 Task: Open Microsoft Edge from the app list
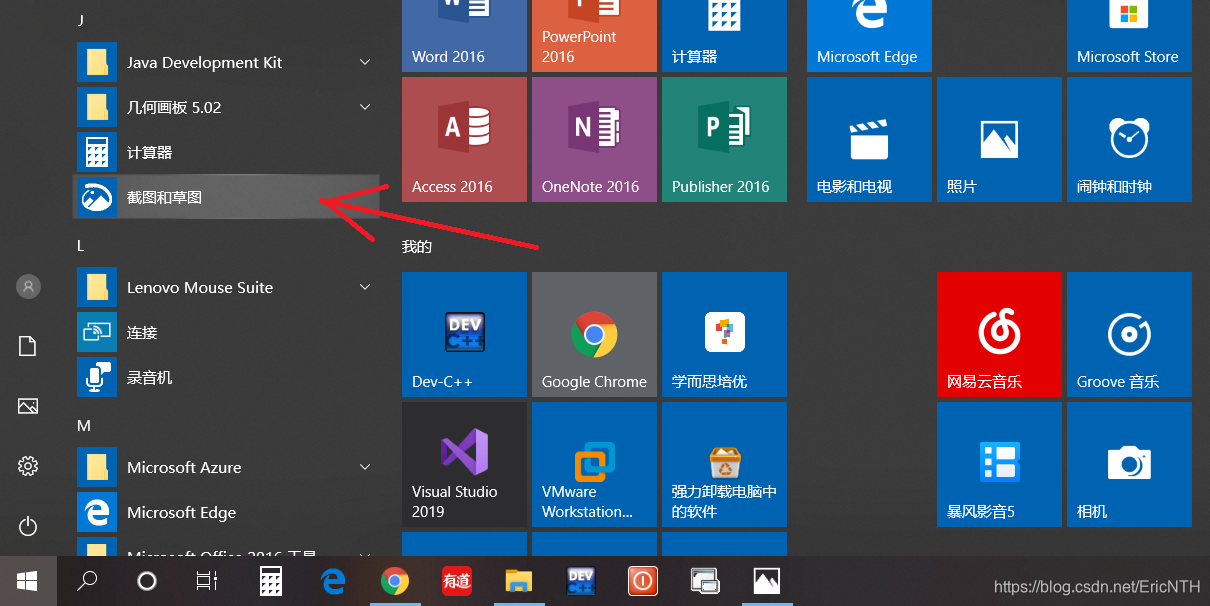point(226,512)
